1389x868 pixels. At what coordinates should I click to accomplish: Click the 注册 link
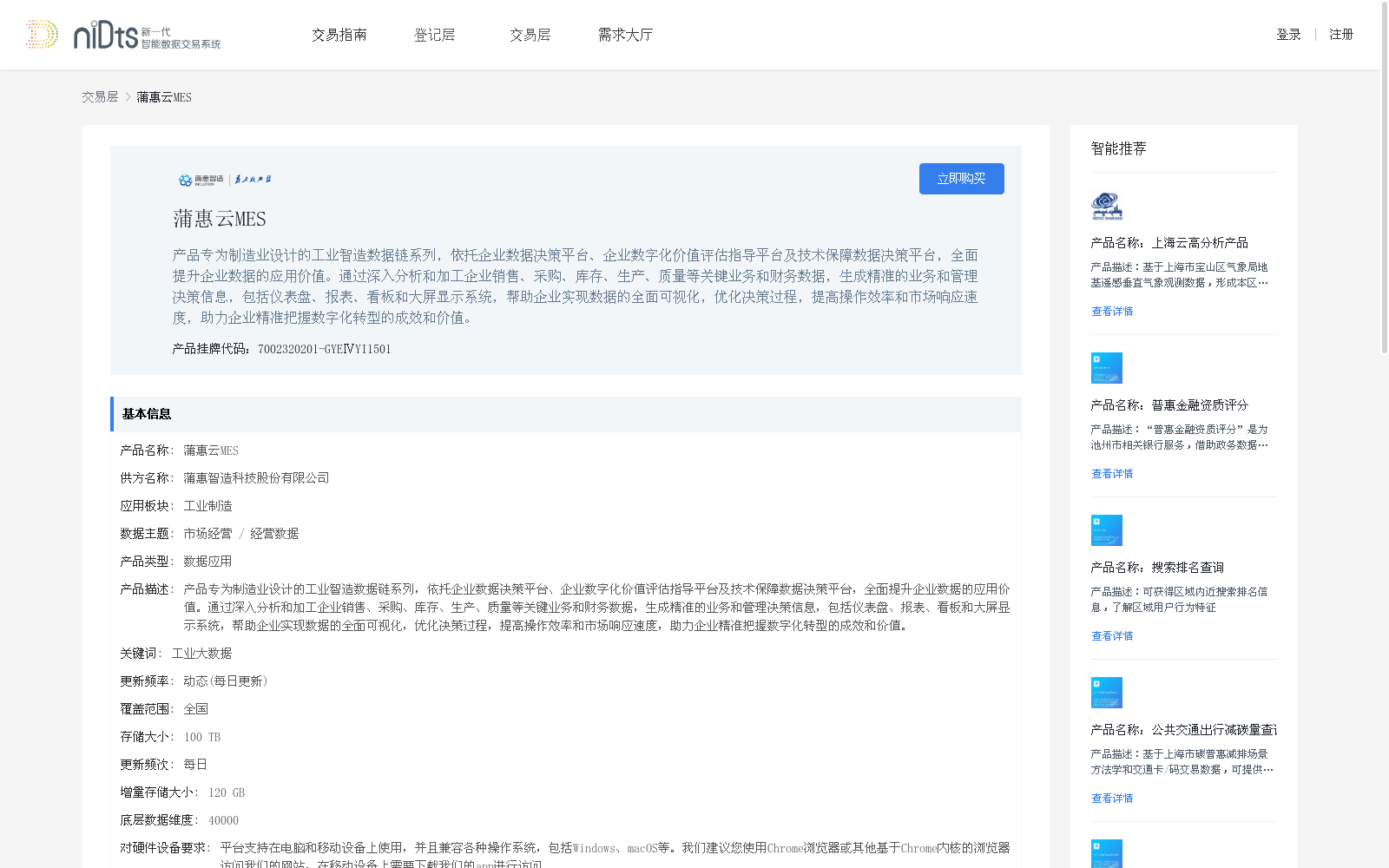pos(1341,35)
